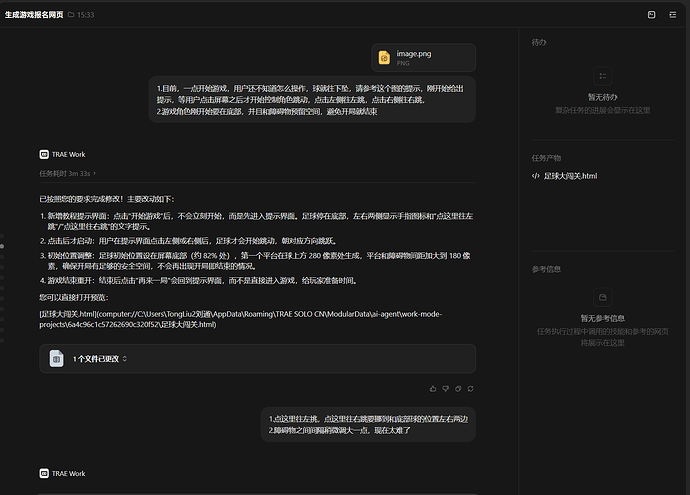The height and width of the screenshot is (495, 690).
Task: Open the image.png attachment card
Action: (x=423, y=58)
